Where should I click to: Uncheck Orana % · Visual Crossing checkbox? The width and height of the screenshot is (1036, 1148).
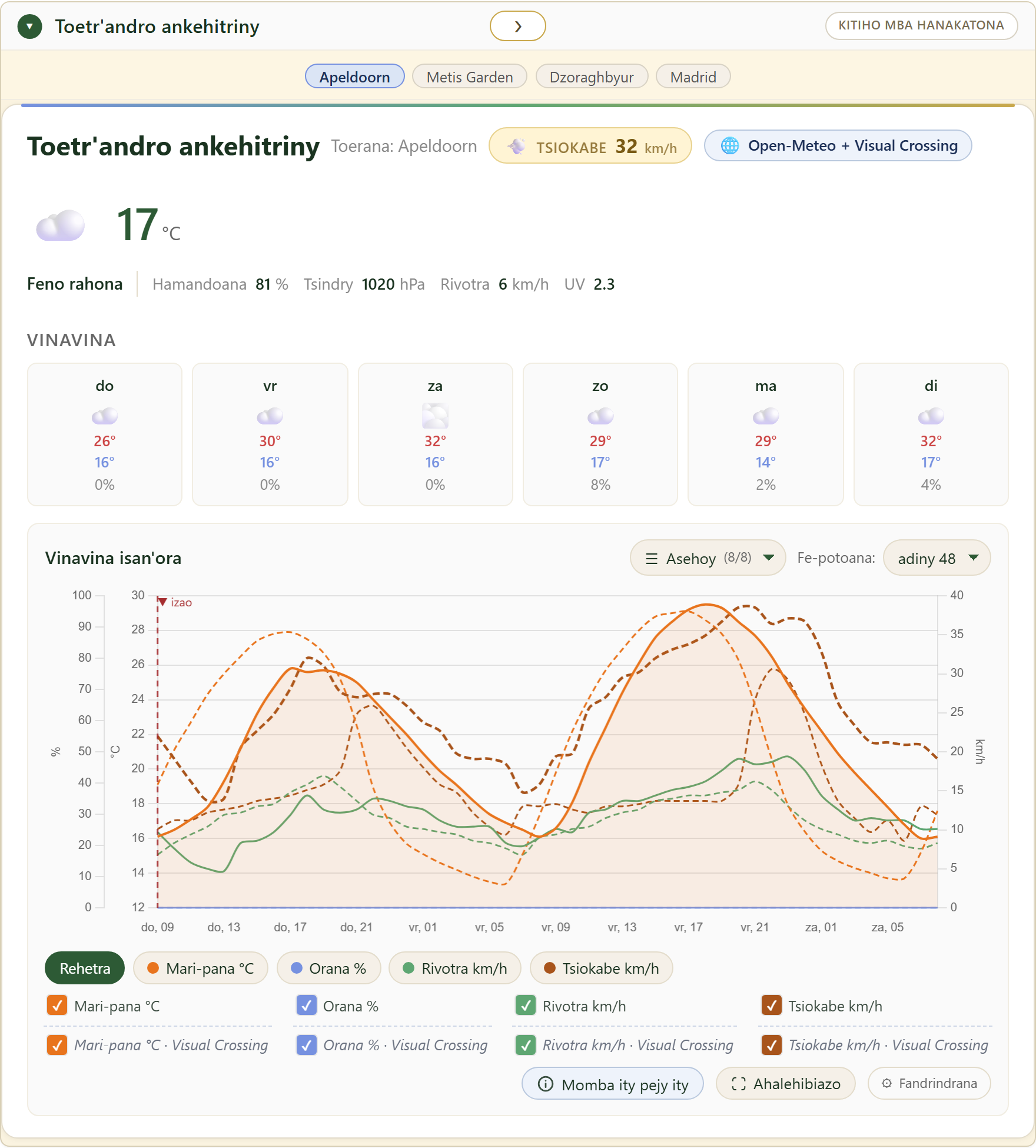(x=306, y=1045)
